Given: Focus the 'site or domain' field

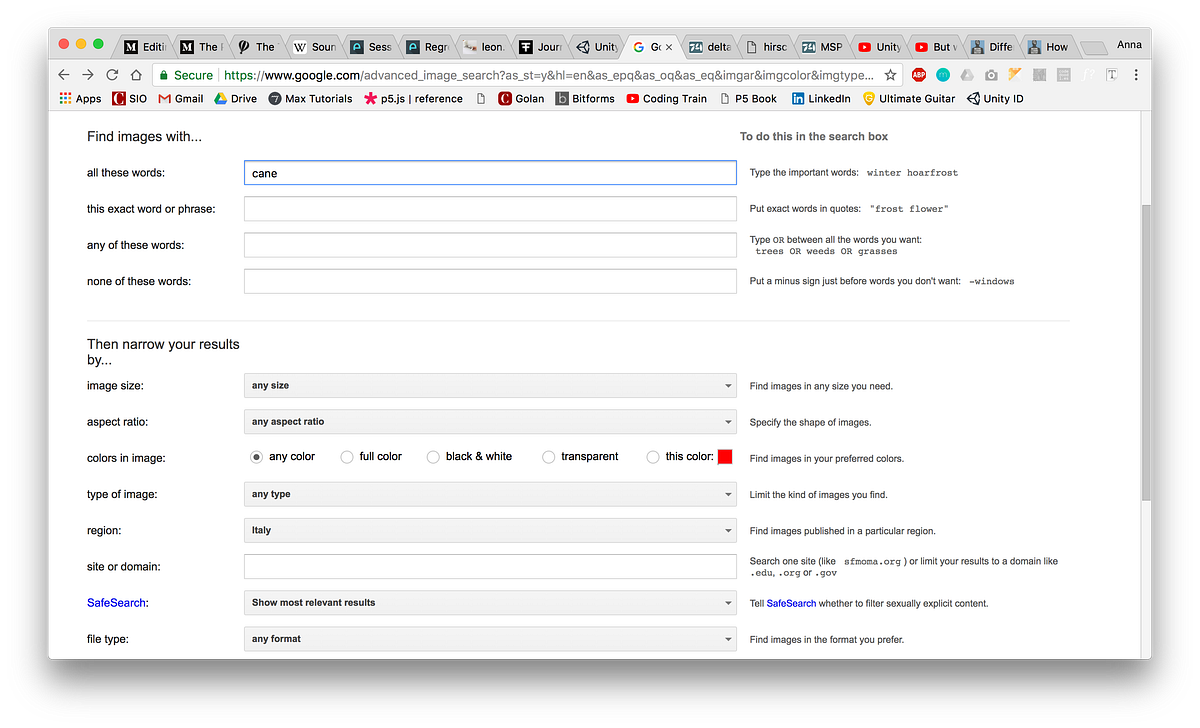Looking at the screenshot, I should point(490,566).
